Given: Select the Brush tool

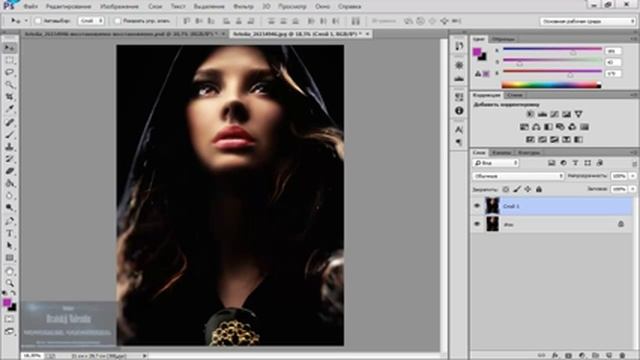Looking at the screenshot, I should click(9, 134).
